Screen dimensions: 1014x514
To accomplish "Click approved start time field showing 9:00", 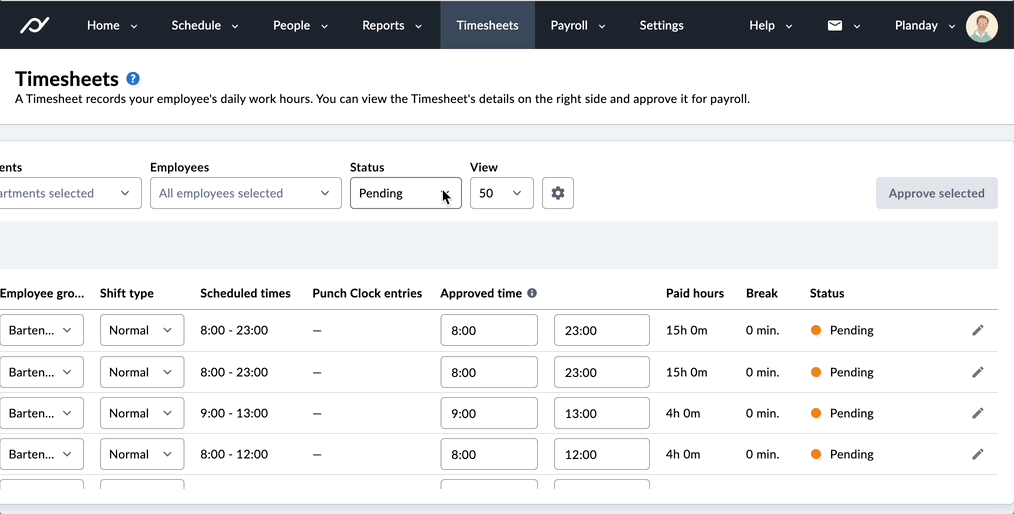I will [x=489, y=413].
